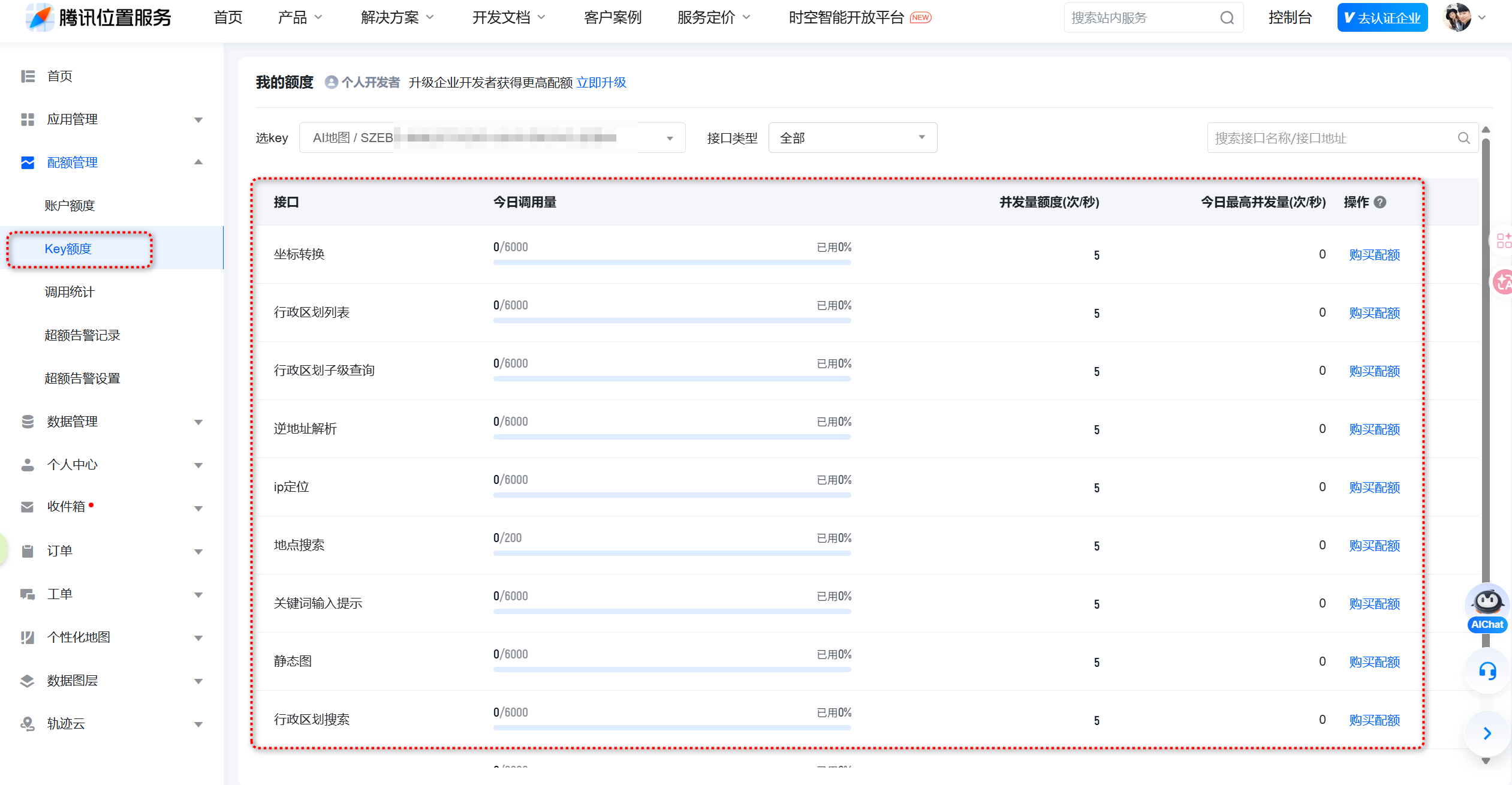Expand the 开发文档 menu
This screenshot has width=1512, height=785.
click(x=508, y=17)
